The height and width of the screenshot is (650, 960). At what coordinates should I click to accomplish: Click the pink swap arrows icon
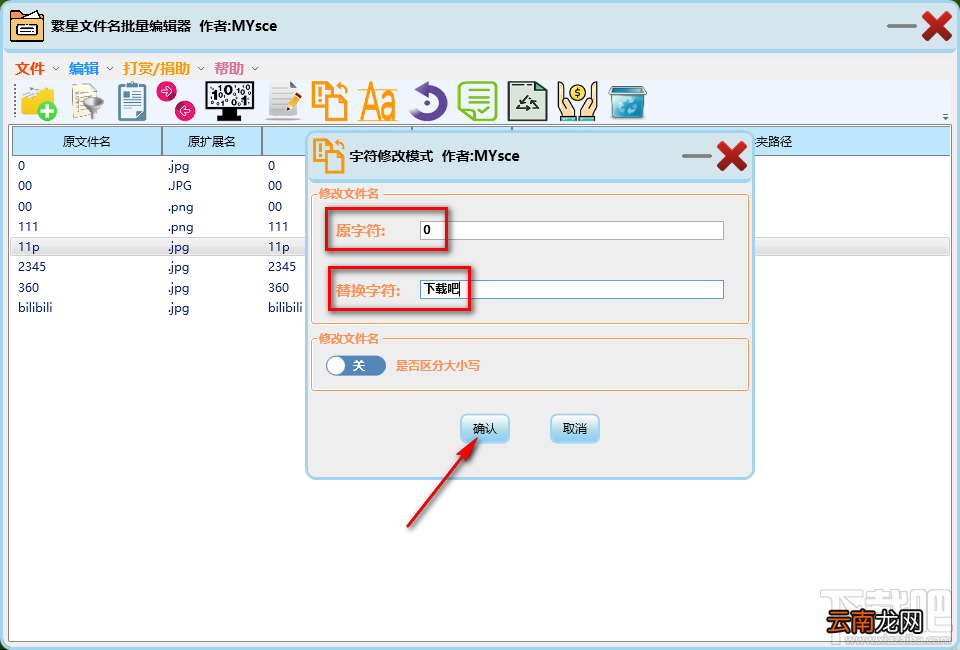[x=176, y=100]
